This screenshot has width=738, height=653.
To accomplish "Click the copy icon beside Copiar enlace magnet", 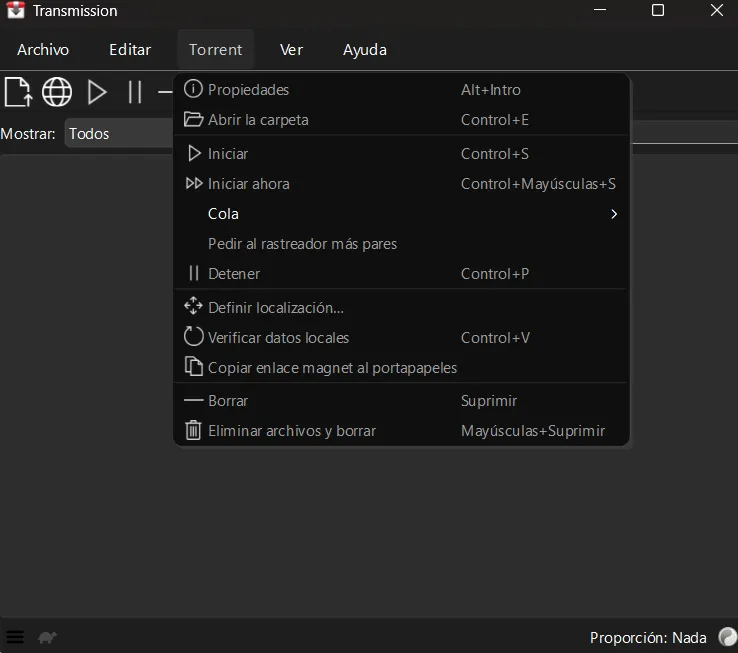I will [x=193, y=367].
